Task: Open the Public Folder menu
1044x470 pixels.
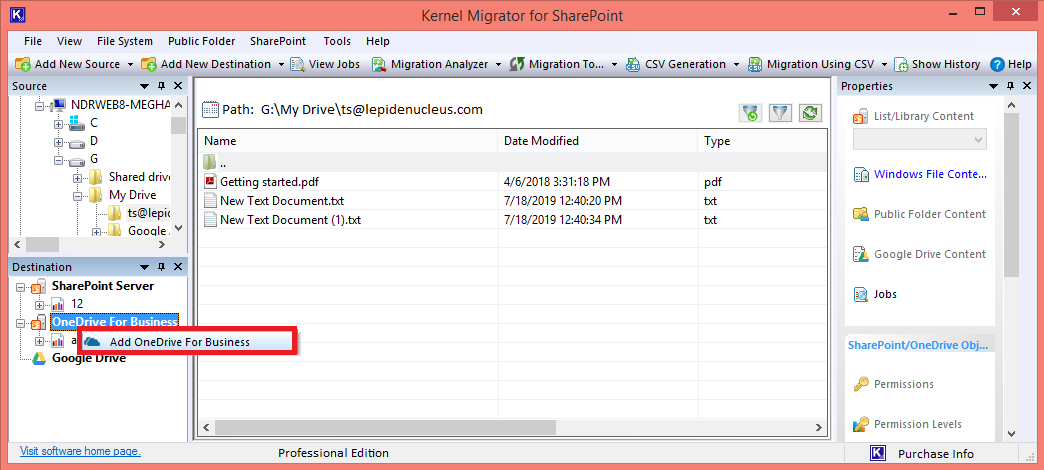Action: tap(201, 41)
